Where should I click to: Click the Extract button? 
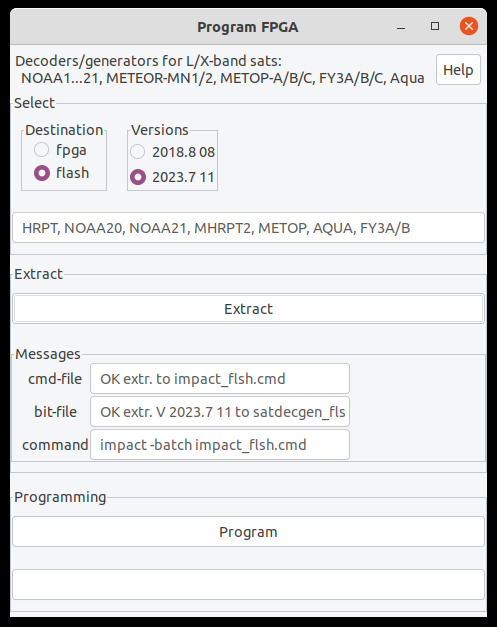(248, 309)
